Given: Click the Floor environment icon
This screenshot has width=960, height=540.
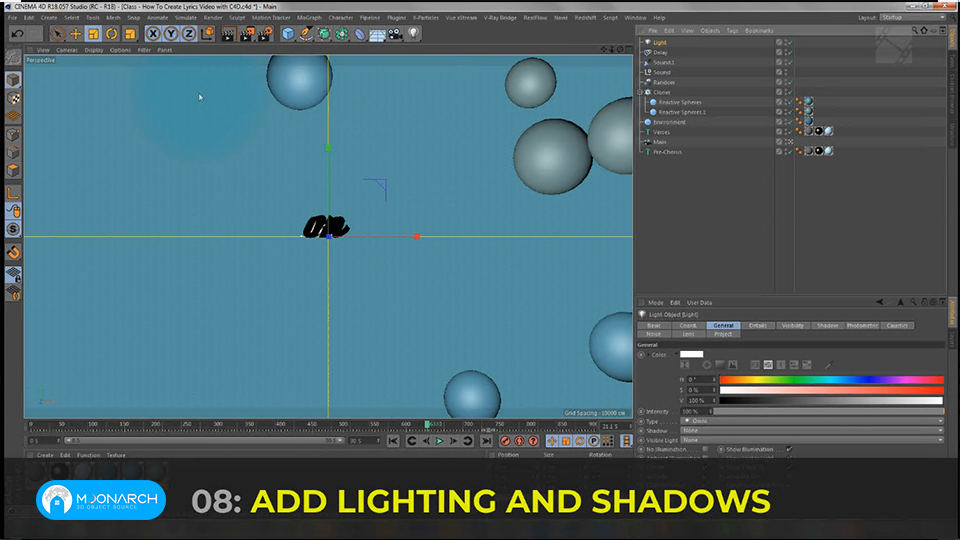Looking at the screenshot, I should point(377,34).
